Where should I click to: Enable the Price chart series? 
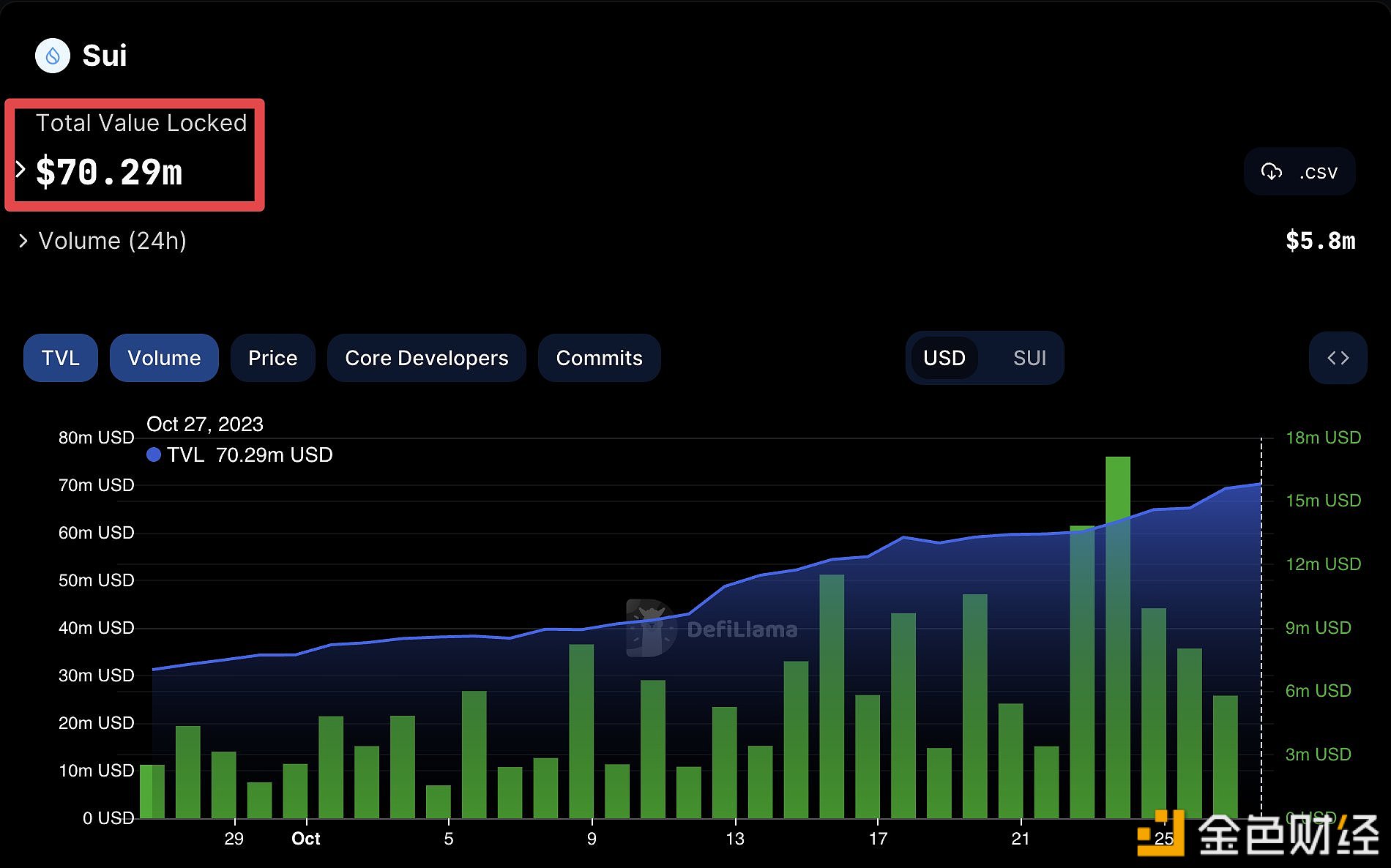tap(272, 358)
